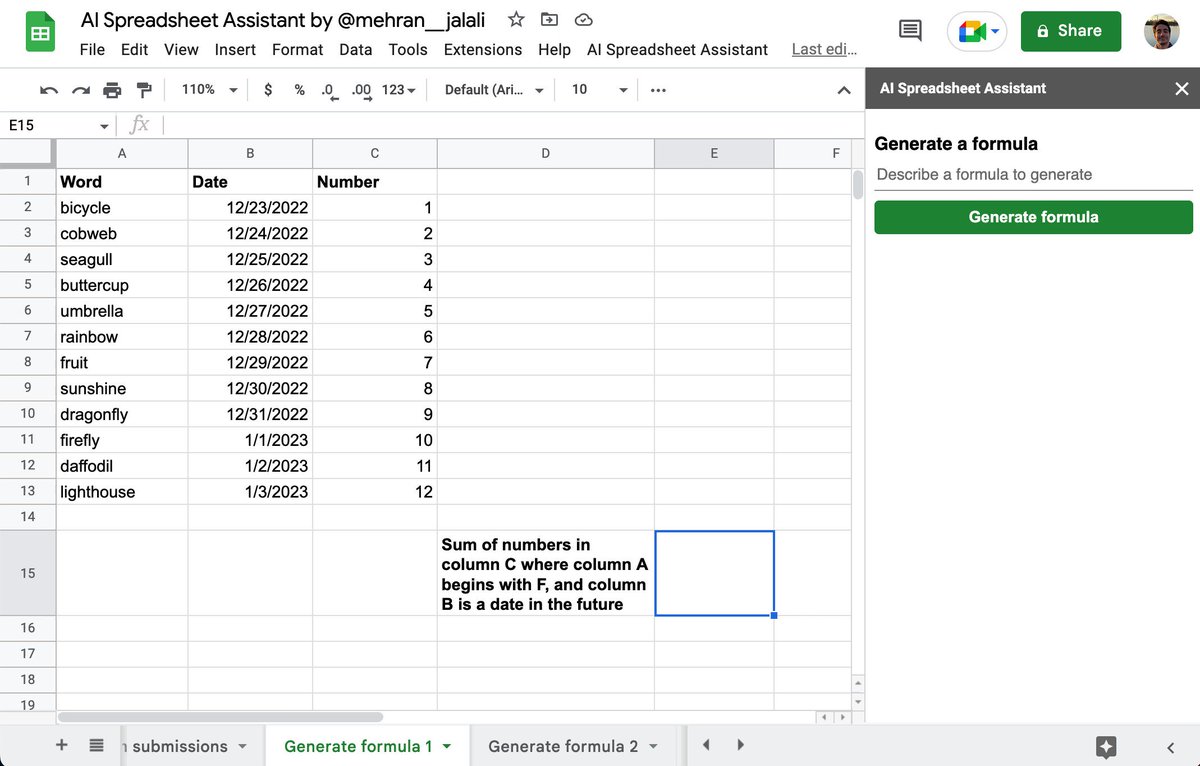Screen dimensions: 1200x766
Task: Click the horizontal scrollbar of the sheet
Action: click(x=220, y=716)
